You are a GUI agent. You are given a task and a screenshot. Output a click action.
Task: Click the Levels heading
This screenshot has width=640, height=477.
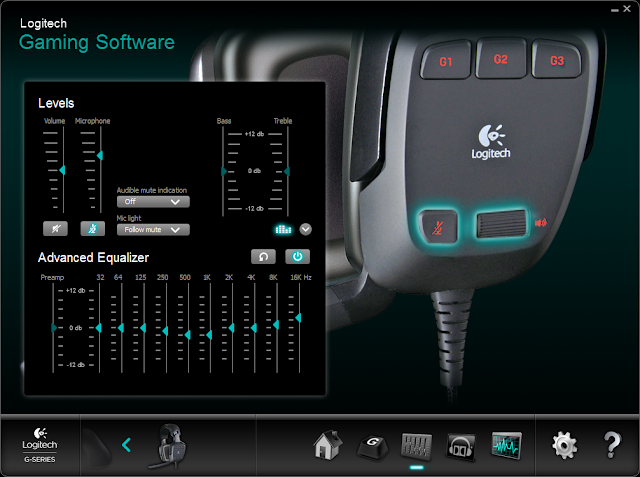click(56, 103)
